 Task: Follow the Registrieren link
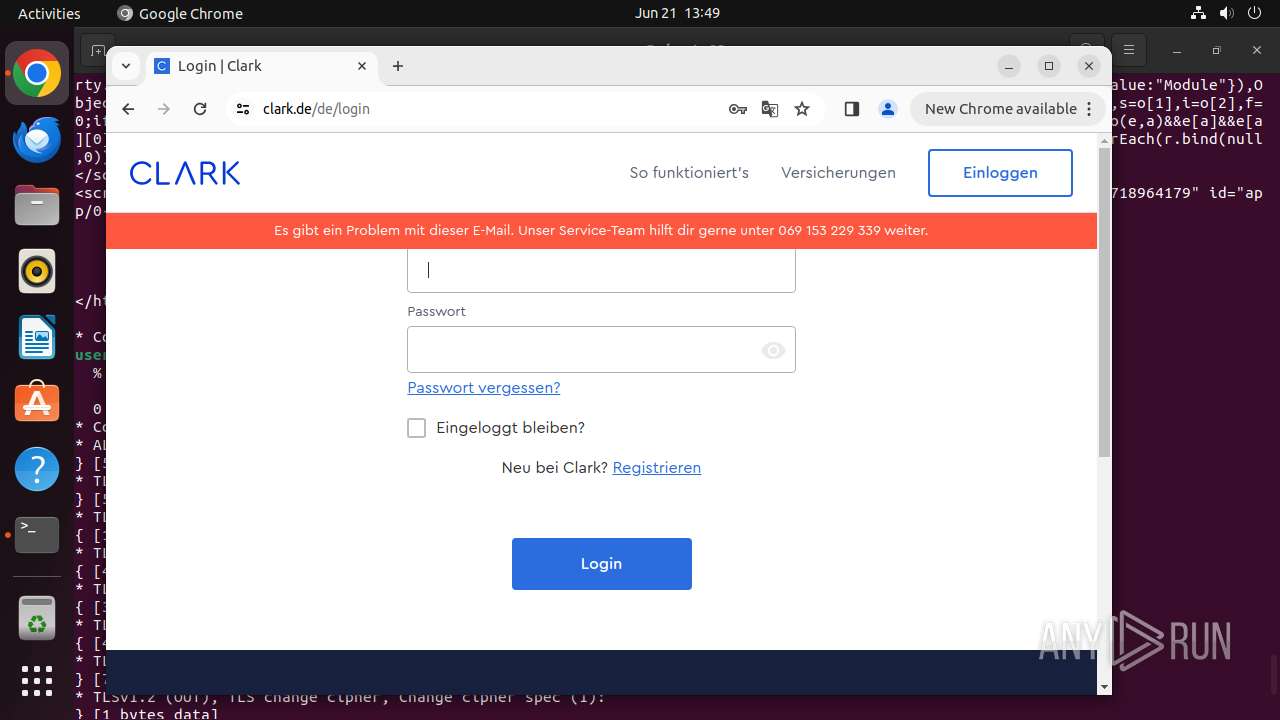pyautogui.click(x=657, y=468)
